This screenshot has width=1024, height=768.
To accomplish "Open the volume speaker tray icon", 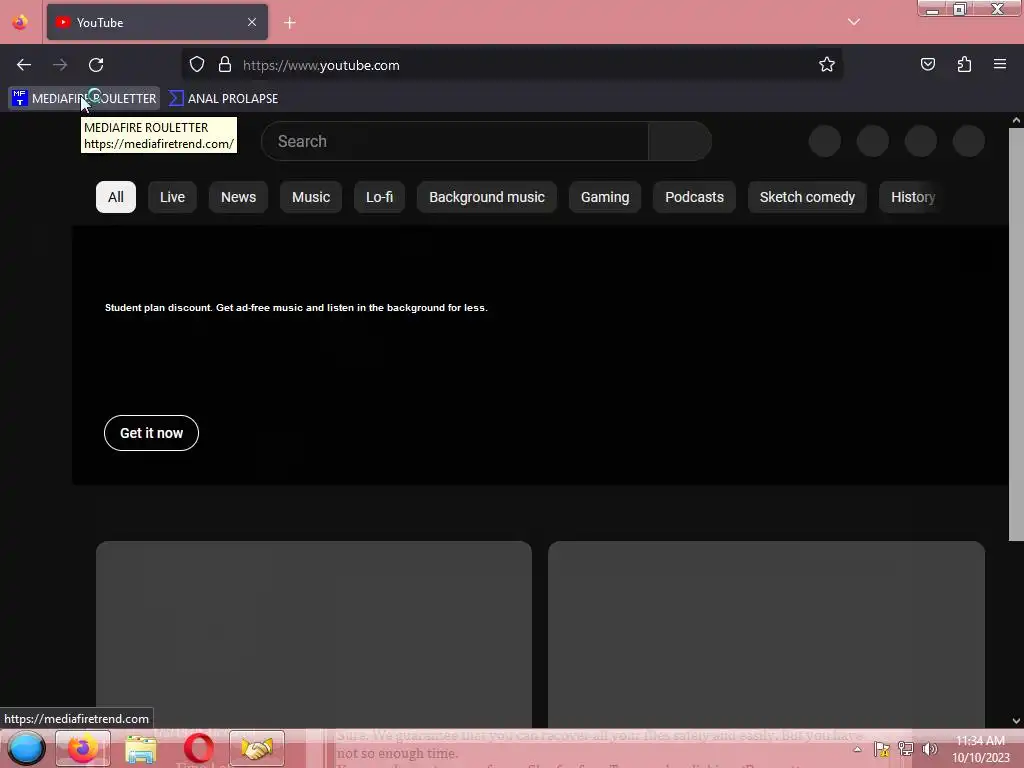I will click(x=930, y=749).
